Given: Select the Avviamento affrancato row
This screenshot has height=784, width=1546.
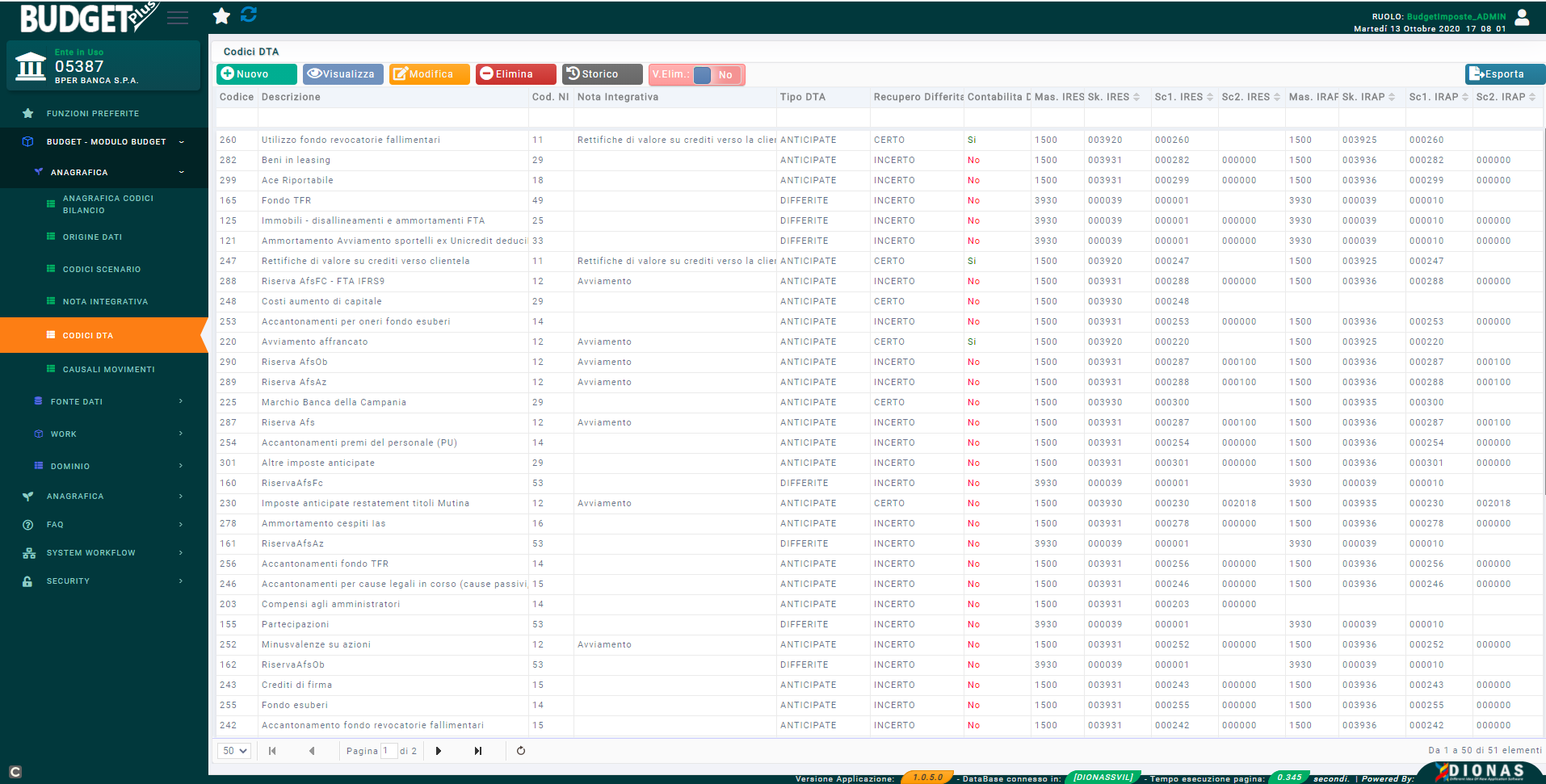Looking at the screenshot, I should [880, 342].
